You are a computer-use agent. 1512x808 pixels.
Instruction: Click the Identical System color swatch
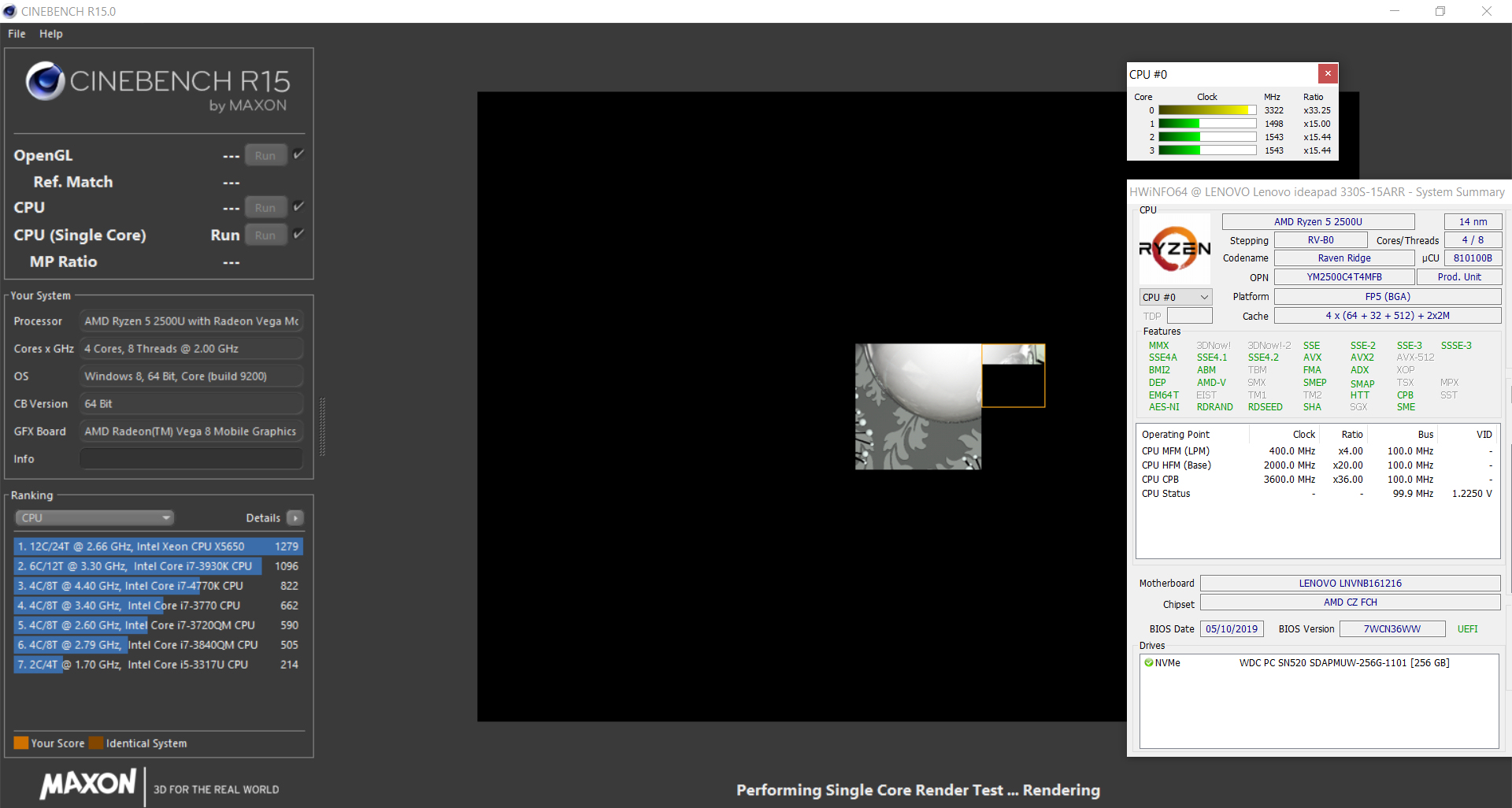pyautogui.click(x=96, y=743)
